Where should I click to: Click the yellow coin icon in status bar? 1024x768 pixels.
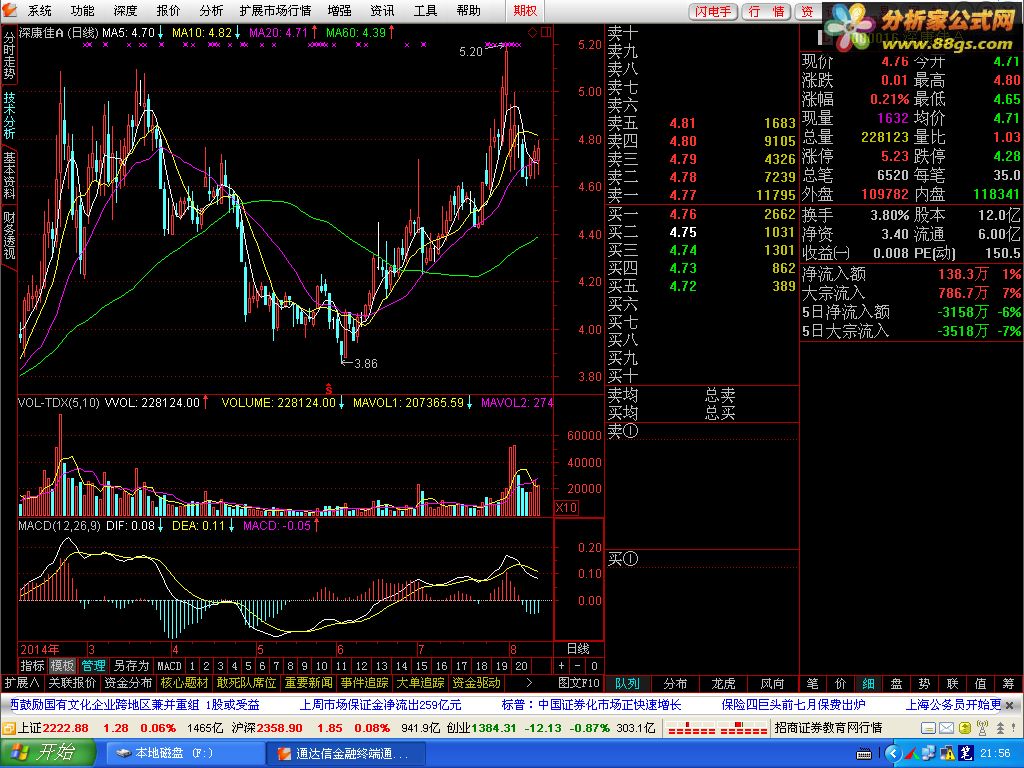965,728
